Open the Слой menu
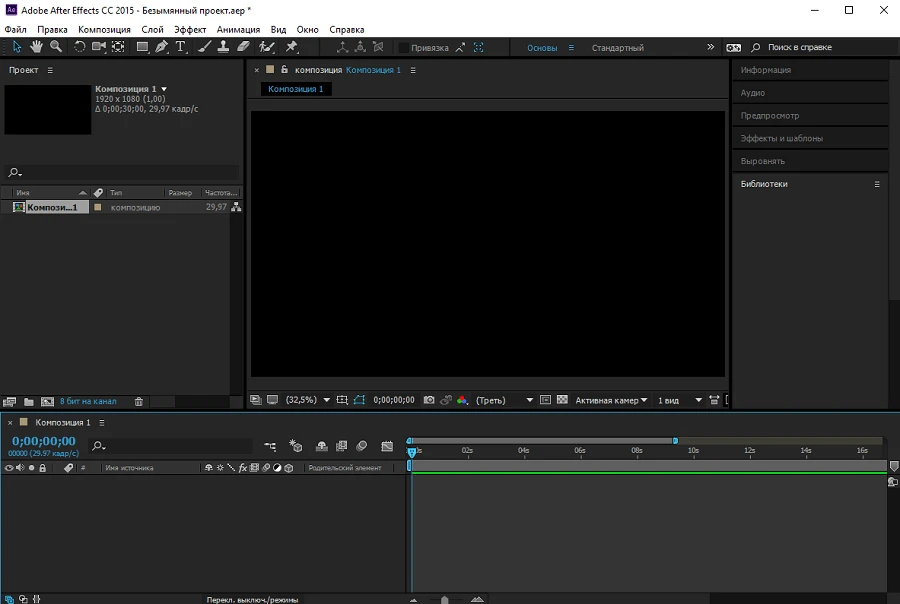The image size is (900, 604). [x=153, y=29]
